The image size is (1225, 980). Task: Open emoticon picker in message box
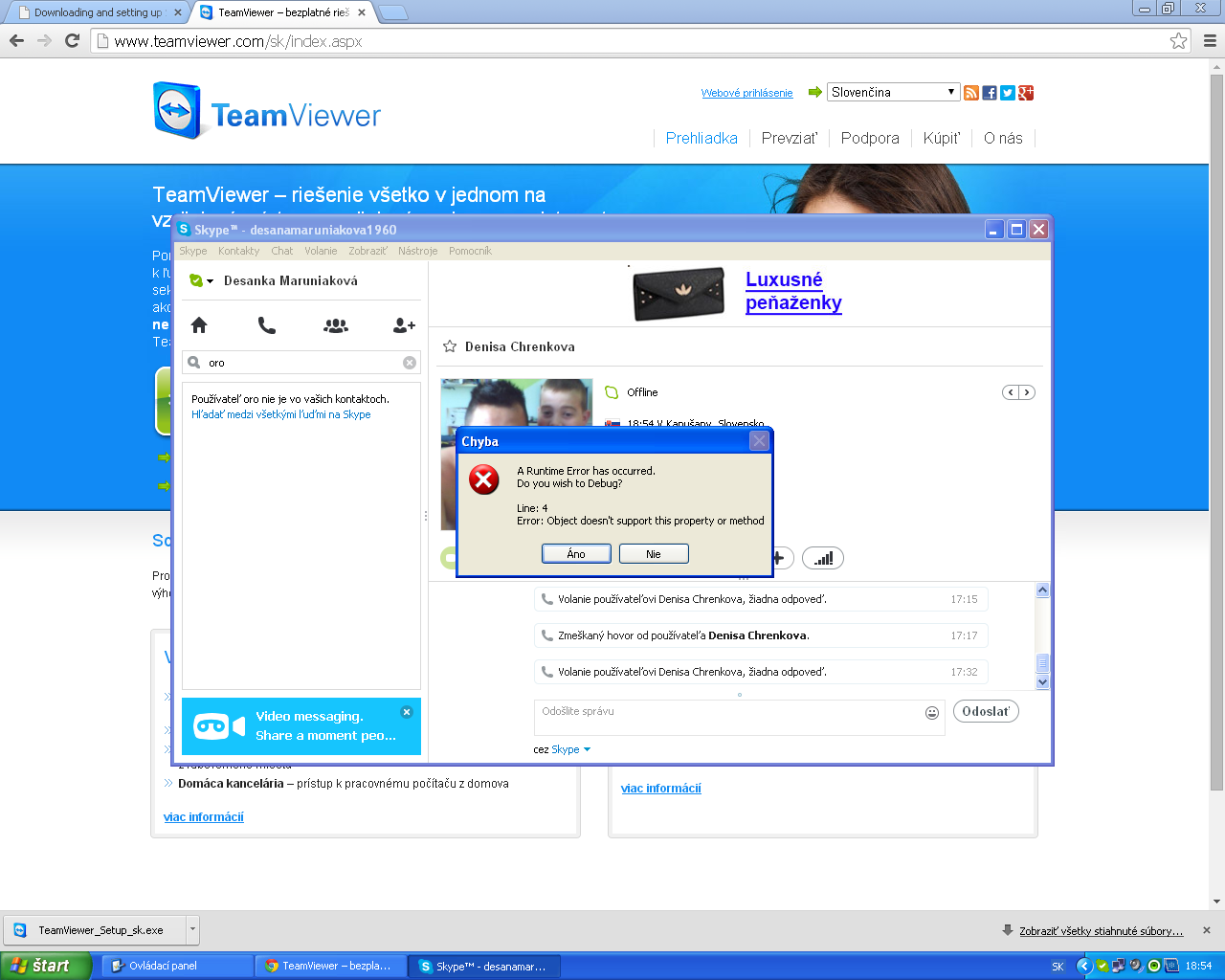932,712
